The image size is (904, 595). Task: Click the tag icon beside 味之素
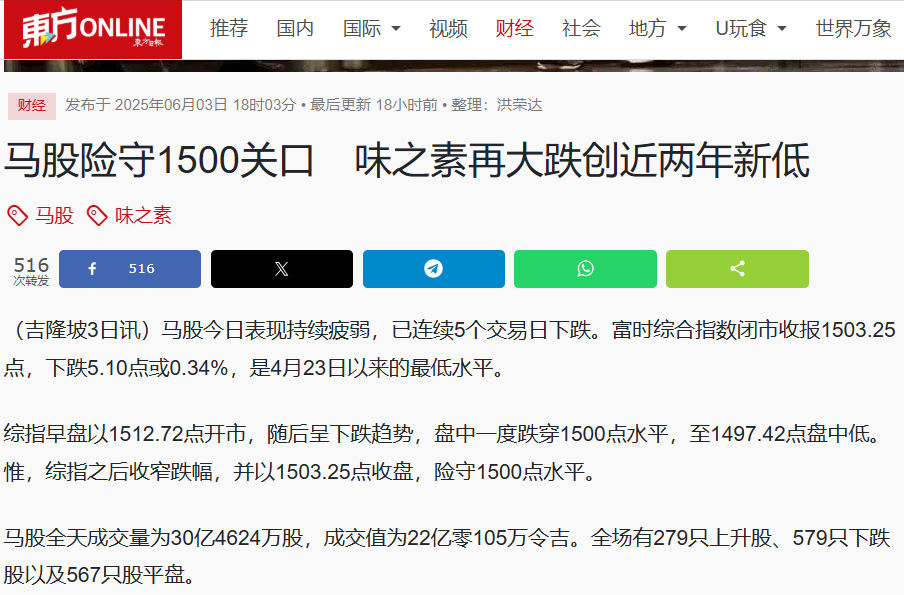(x=97, y=216)
